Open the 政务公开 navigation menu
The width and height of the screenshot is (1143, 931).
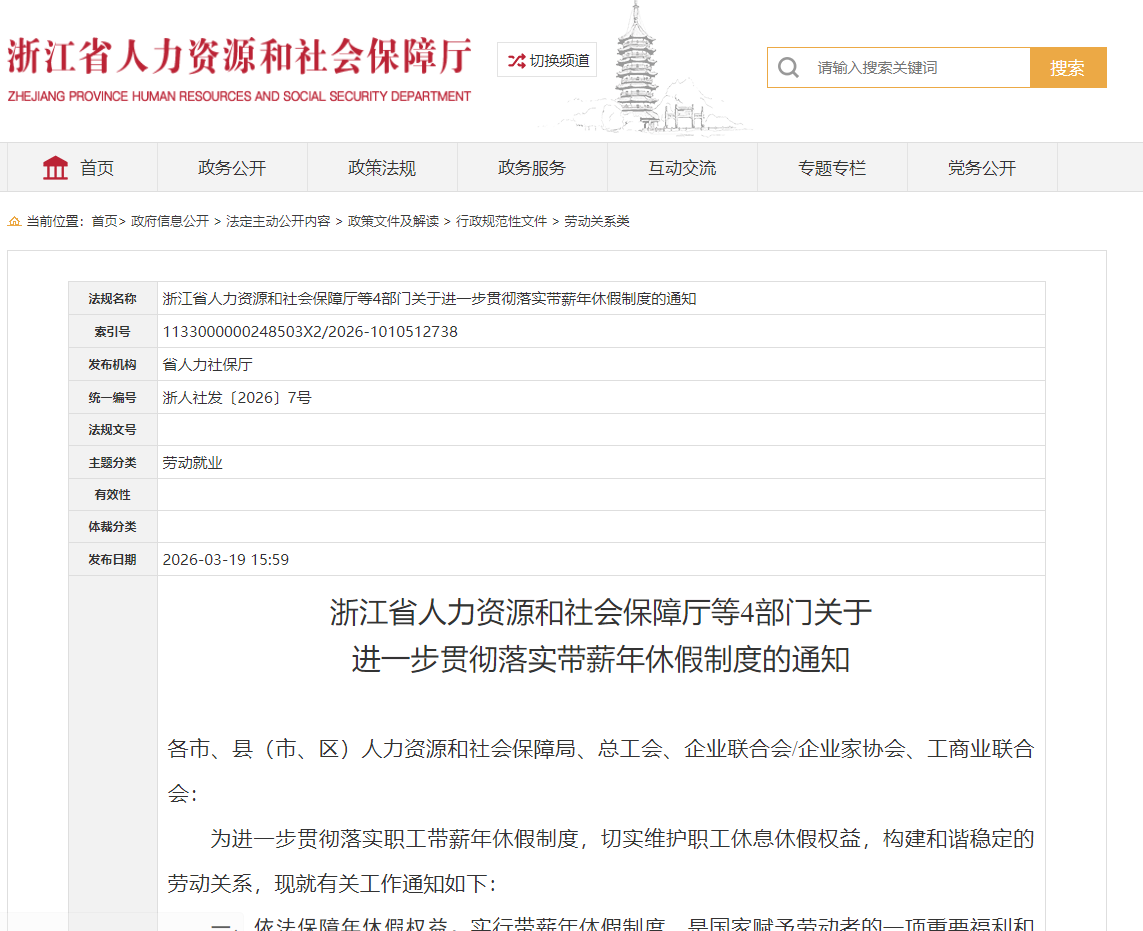coord(232,168)
